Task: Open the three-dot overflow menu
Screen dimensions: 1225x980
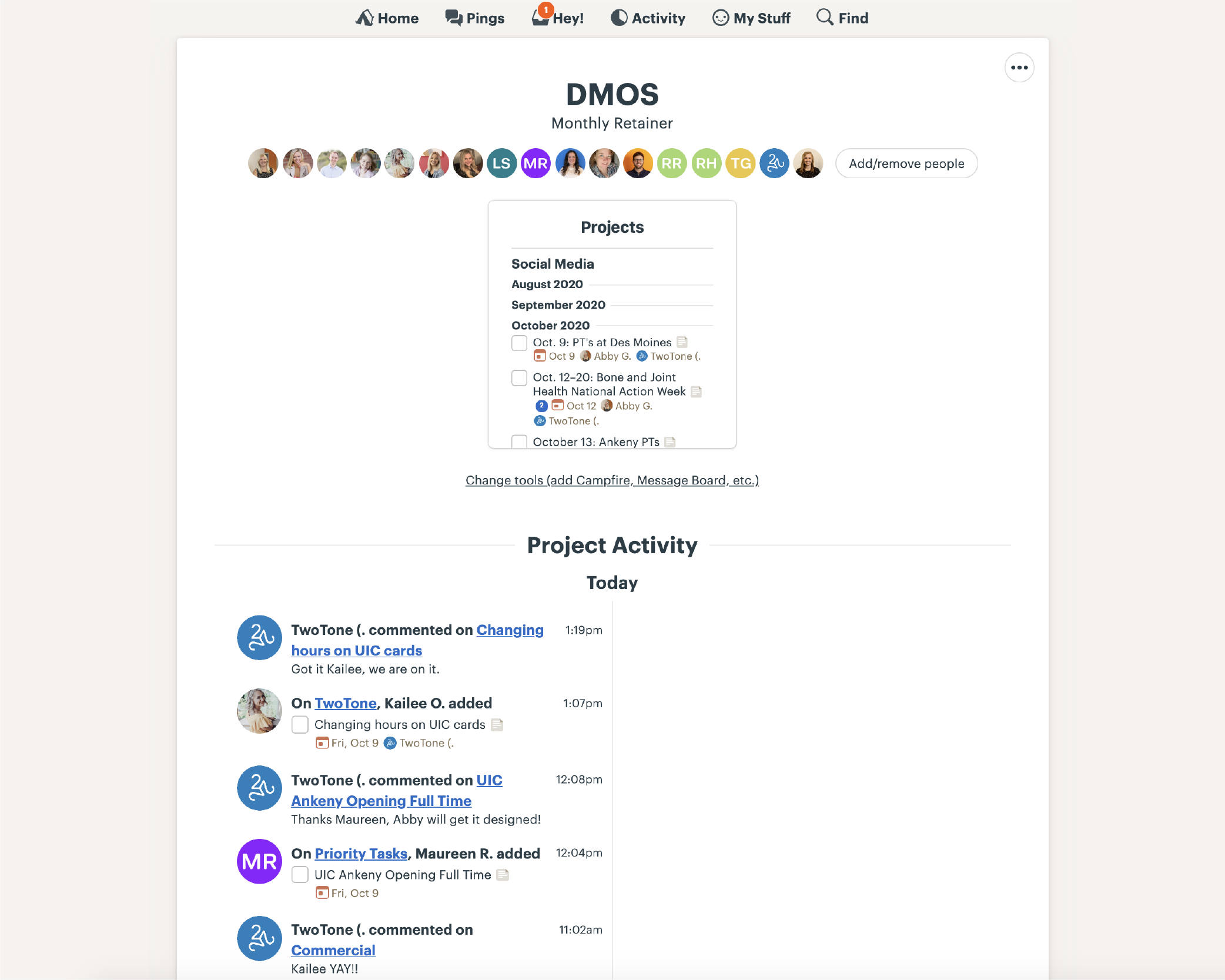Action: (1019, 67)
